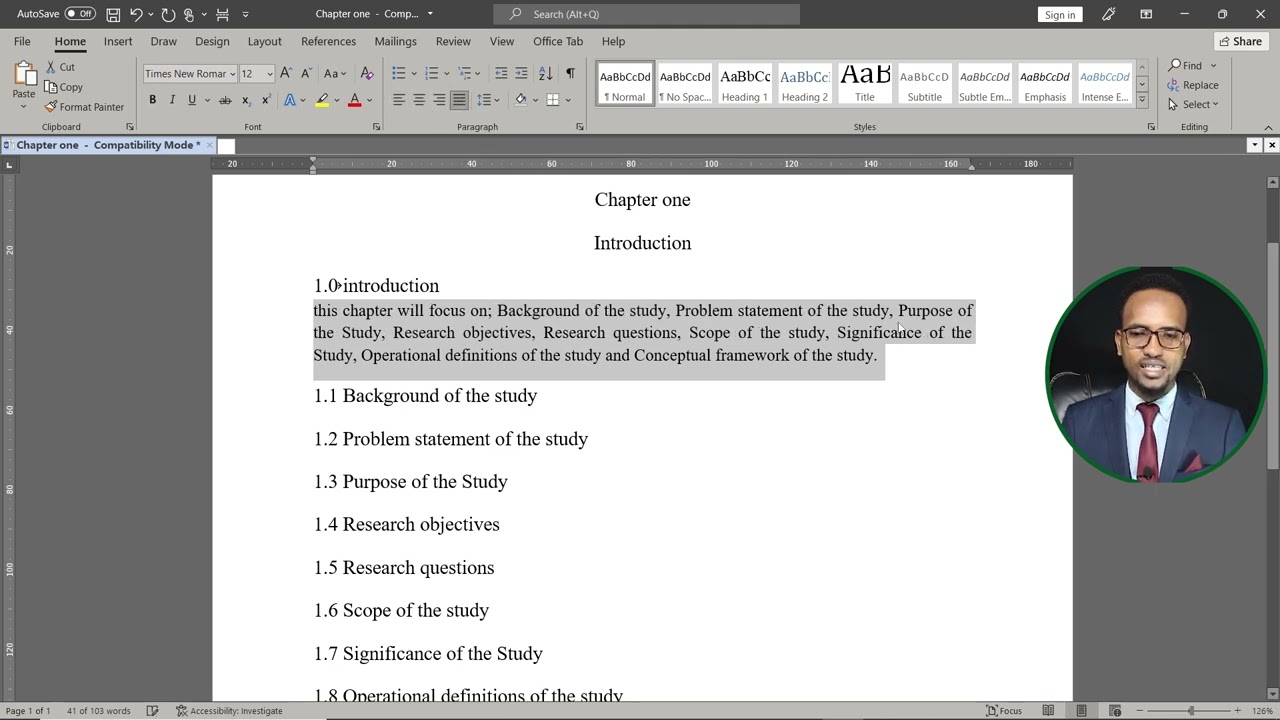Screen dimensions: 1280x720
Task: Click the Text Effects icon
Action: click(290, 100)
